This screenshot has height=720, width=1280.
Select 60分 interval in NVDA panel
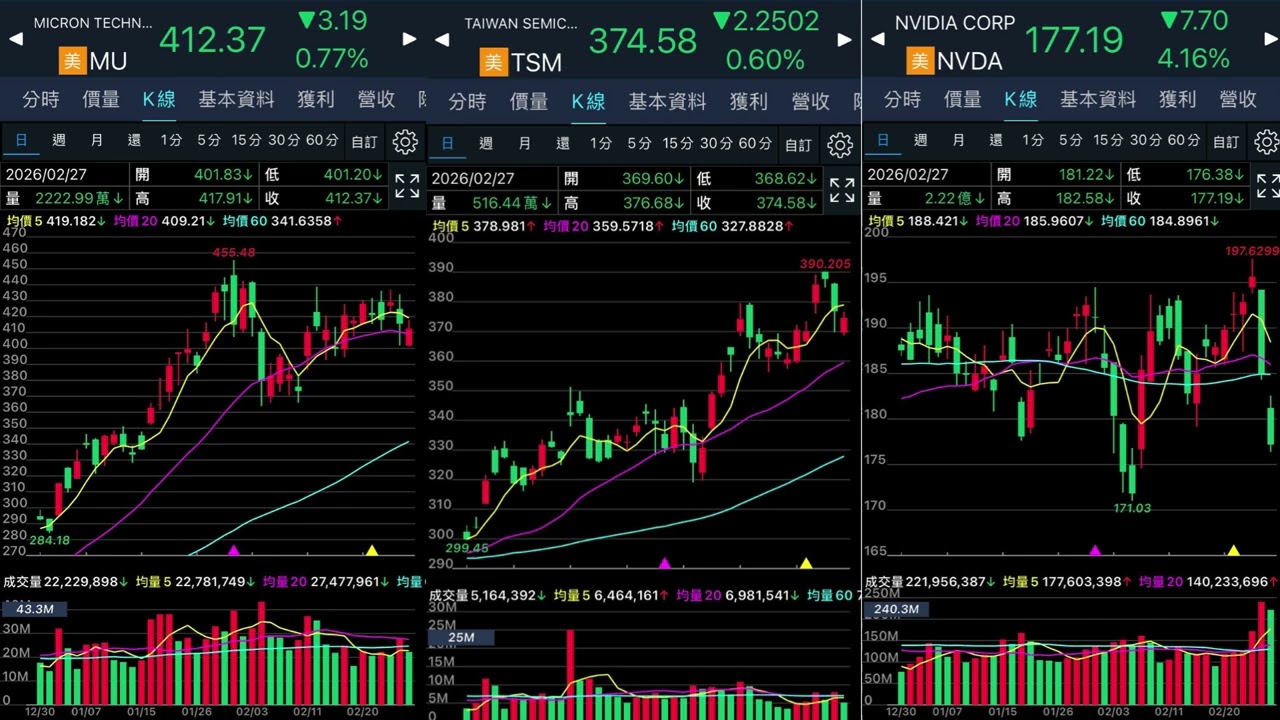1184,141
